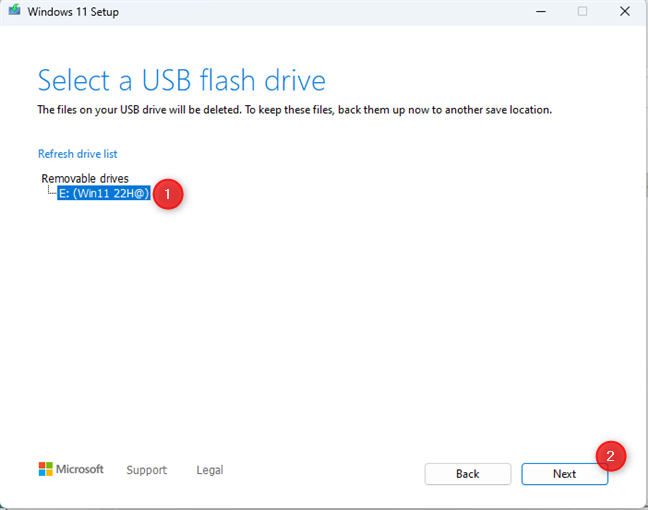Click the four-color Microsoft logo squares
Image resolution: width=648 pixels, height=510 pixels.
pyautogui.click(x=45, y=469)
